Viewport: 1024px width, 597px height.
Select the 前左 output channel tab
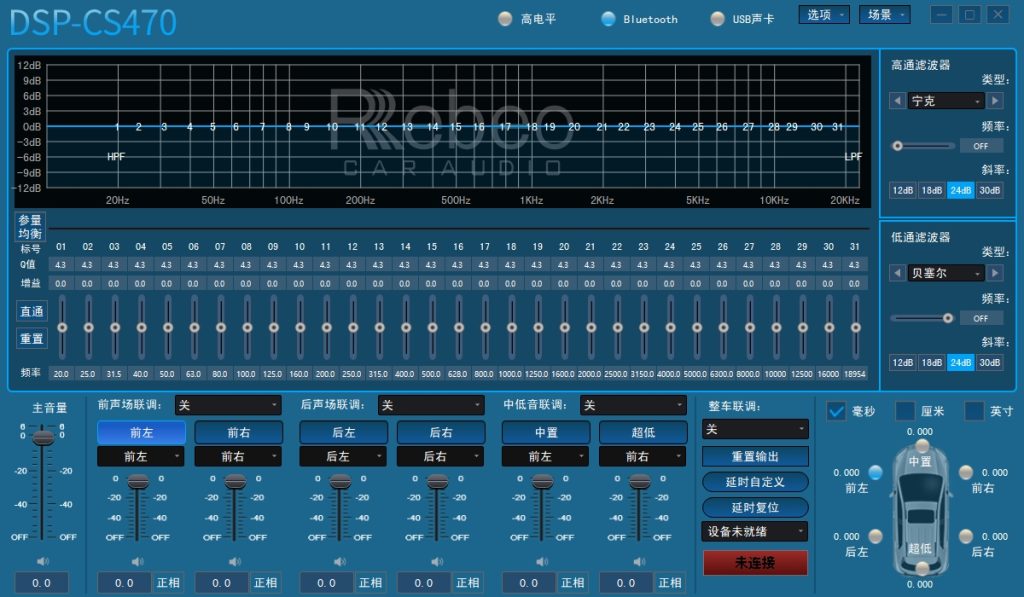point(141,432)
